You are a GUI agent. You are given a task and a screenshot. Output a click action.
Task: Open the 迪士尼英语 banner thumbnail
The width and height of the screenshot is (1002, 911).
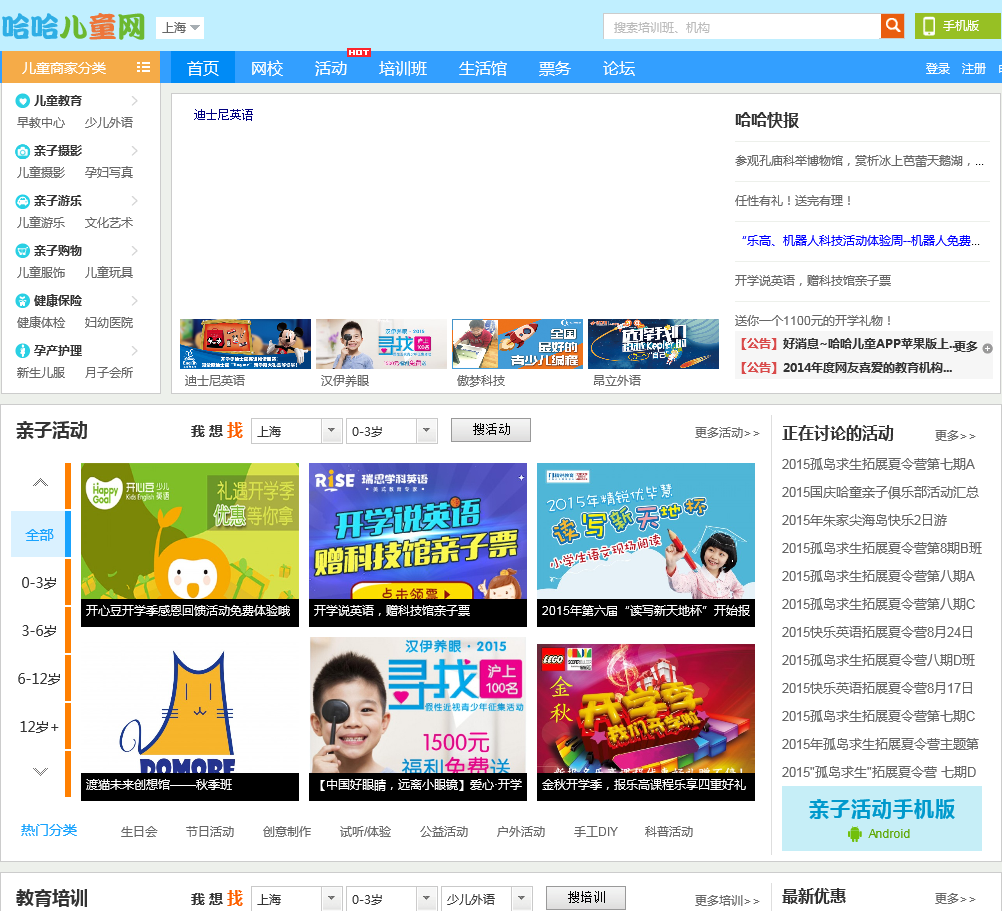(x=245, y=344)
